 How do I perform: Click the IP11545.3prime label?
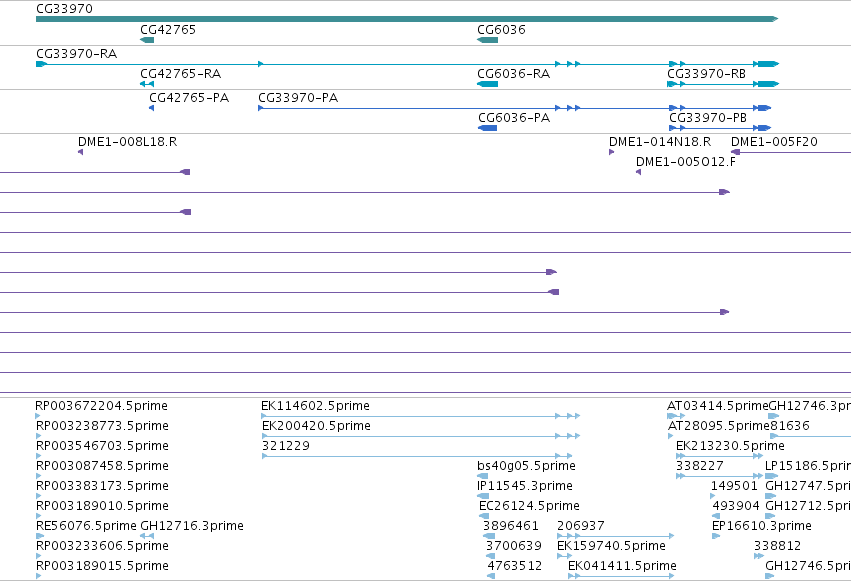tap(525, 487)
